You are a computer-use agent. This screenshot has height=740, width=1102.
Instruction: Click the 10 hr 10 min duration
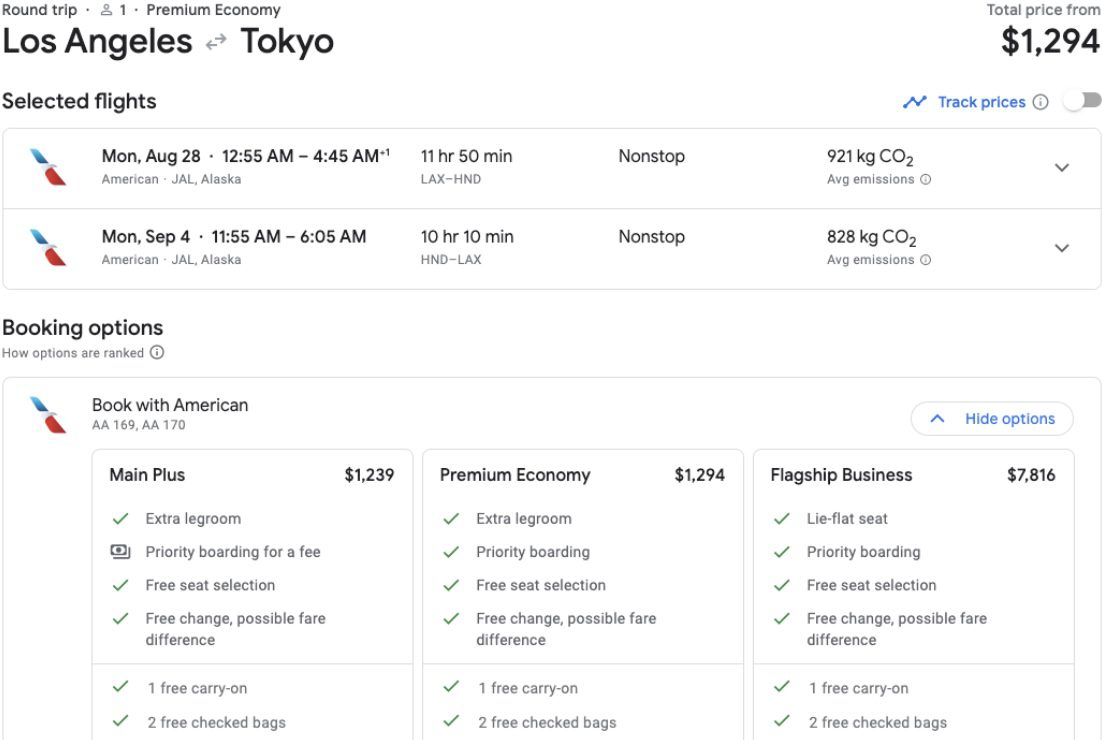click(467, 237)
